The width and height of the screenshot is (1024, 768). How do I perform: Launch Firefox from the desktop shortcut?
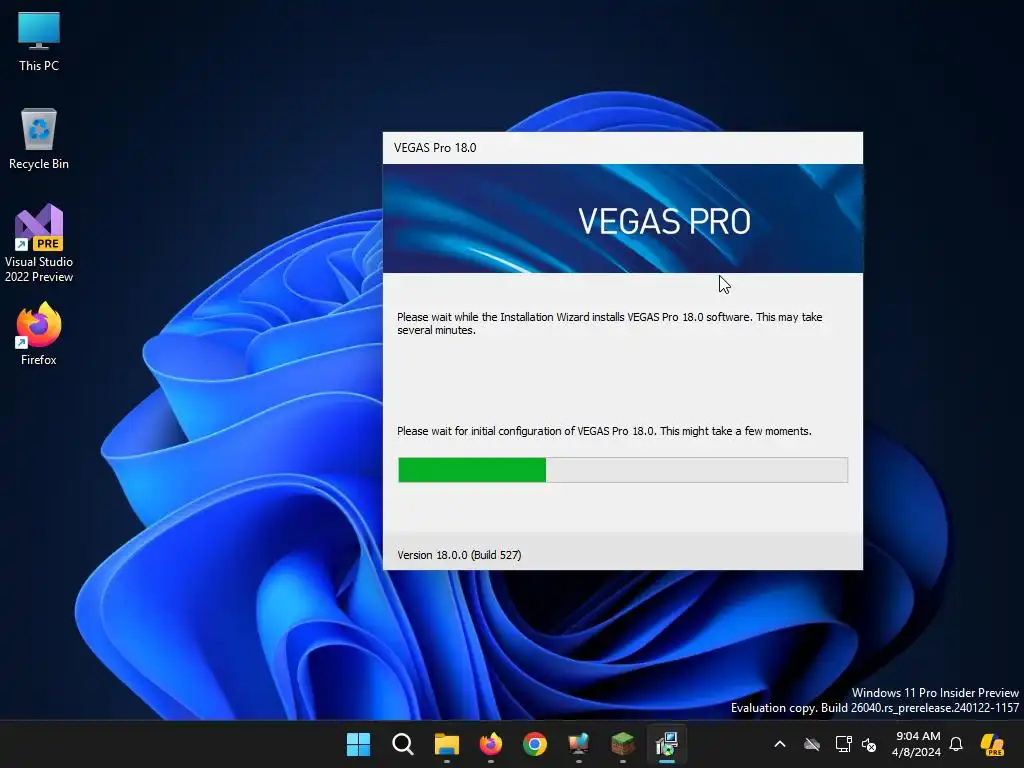pyautogui.click(x=39, y=334)
